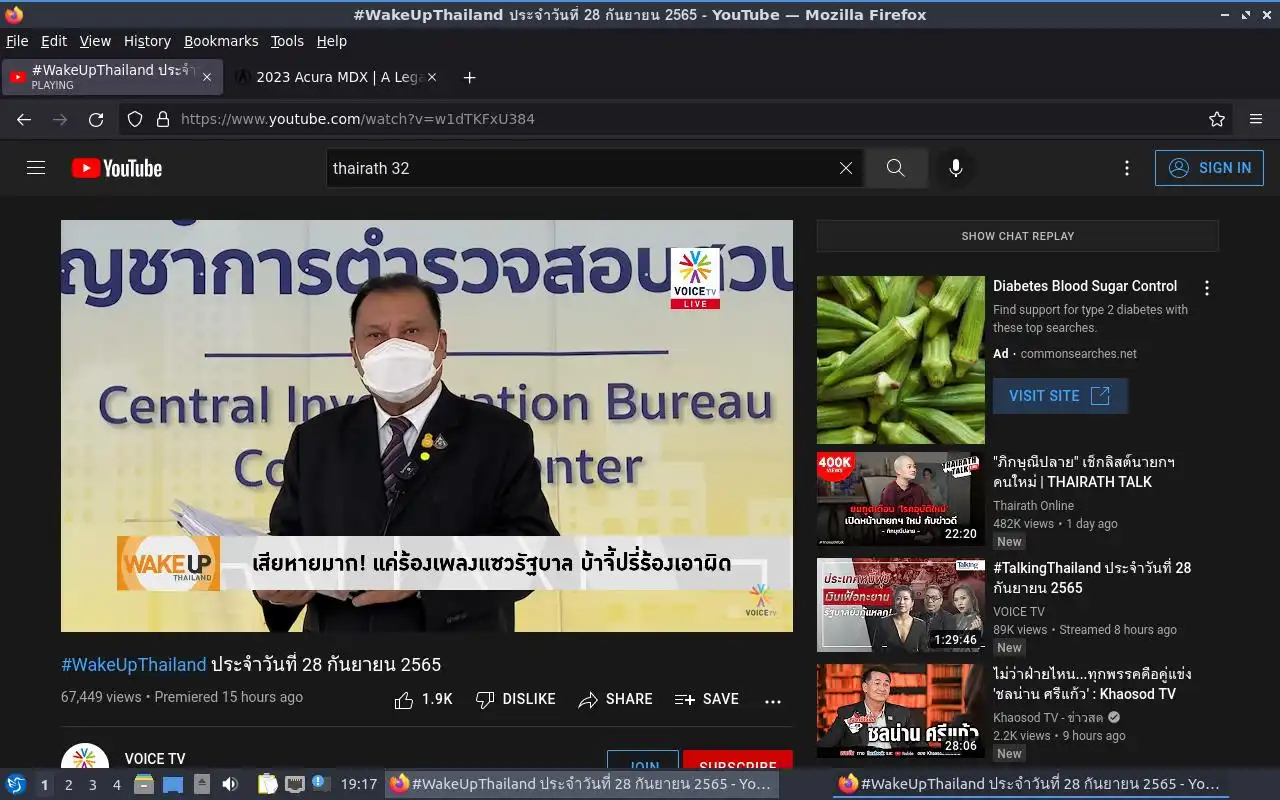This screenshot has width=1280, height=800.
Task: Start voice search with the microphone icon
Action: 956,168
